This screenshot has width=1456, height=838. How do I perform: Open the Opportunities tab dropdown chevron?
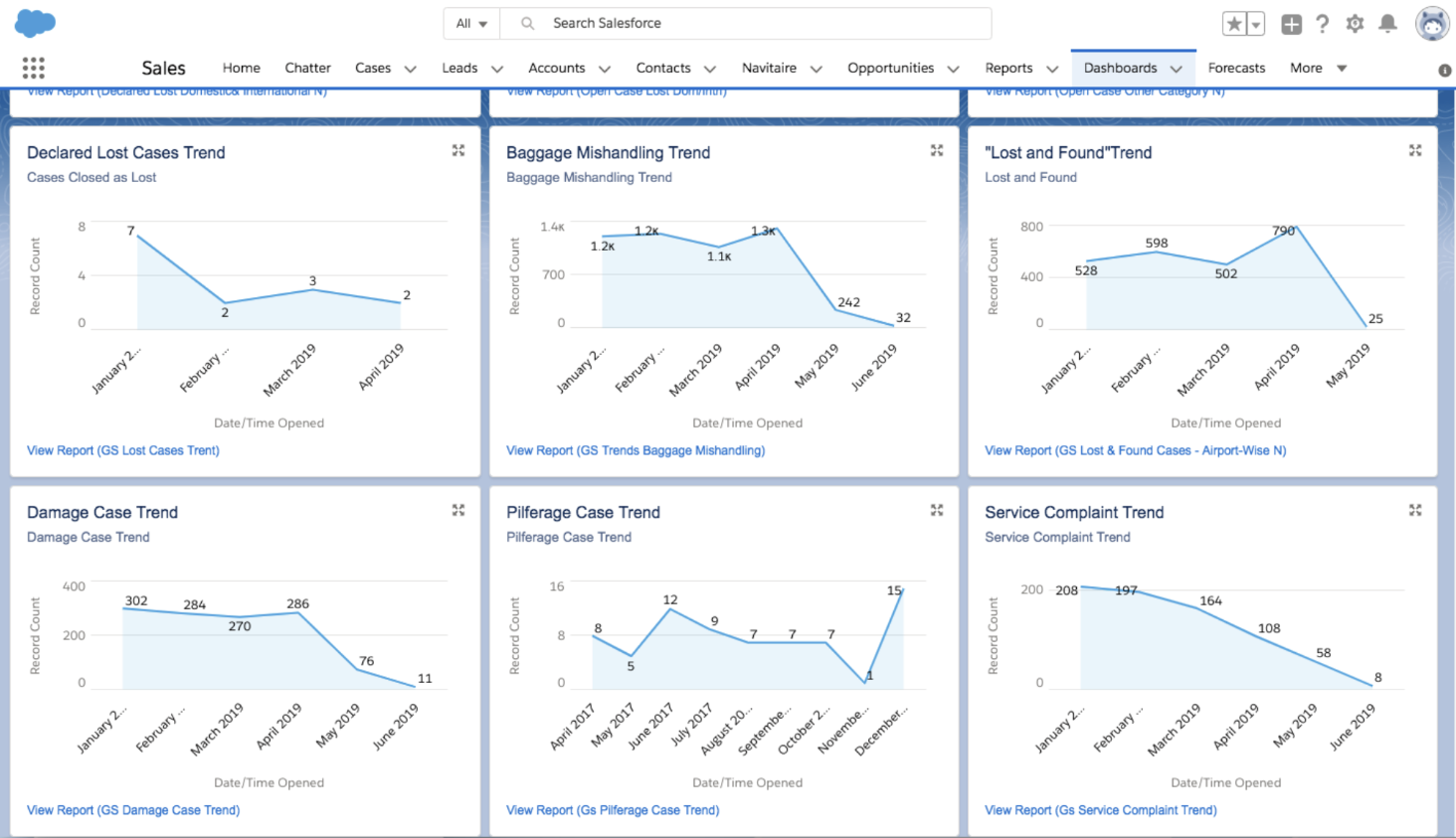954,69
